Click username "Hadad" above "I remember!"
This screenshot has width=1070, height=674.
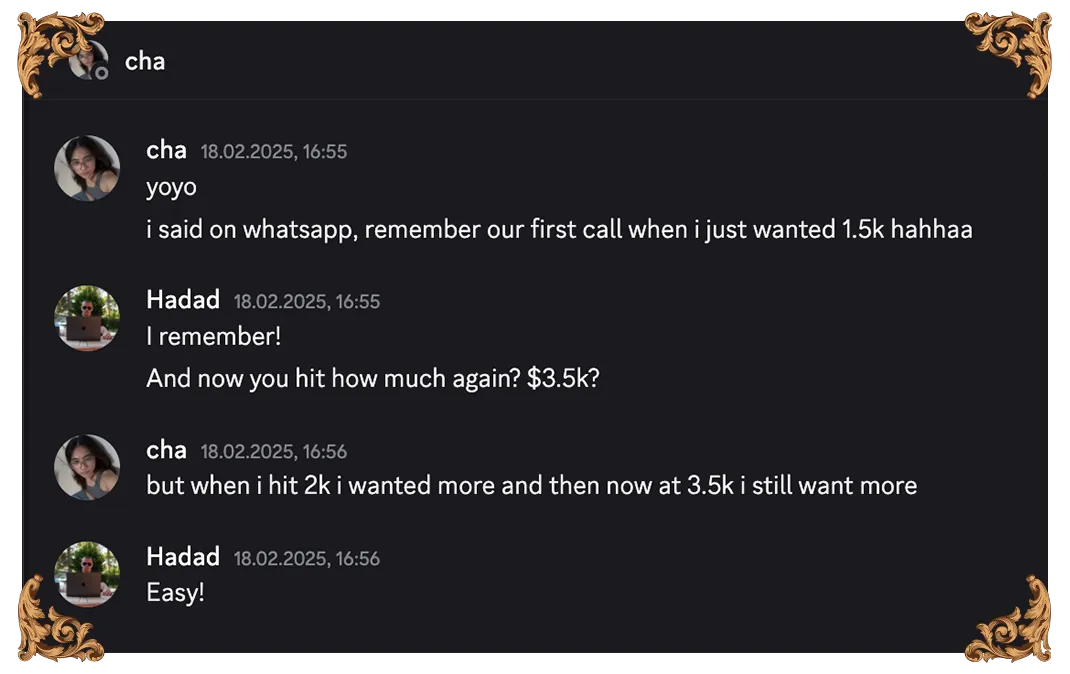tap(183, 299)
